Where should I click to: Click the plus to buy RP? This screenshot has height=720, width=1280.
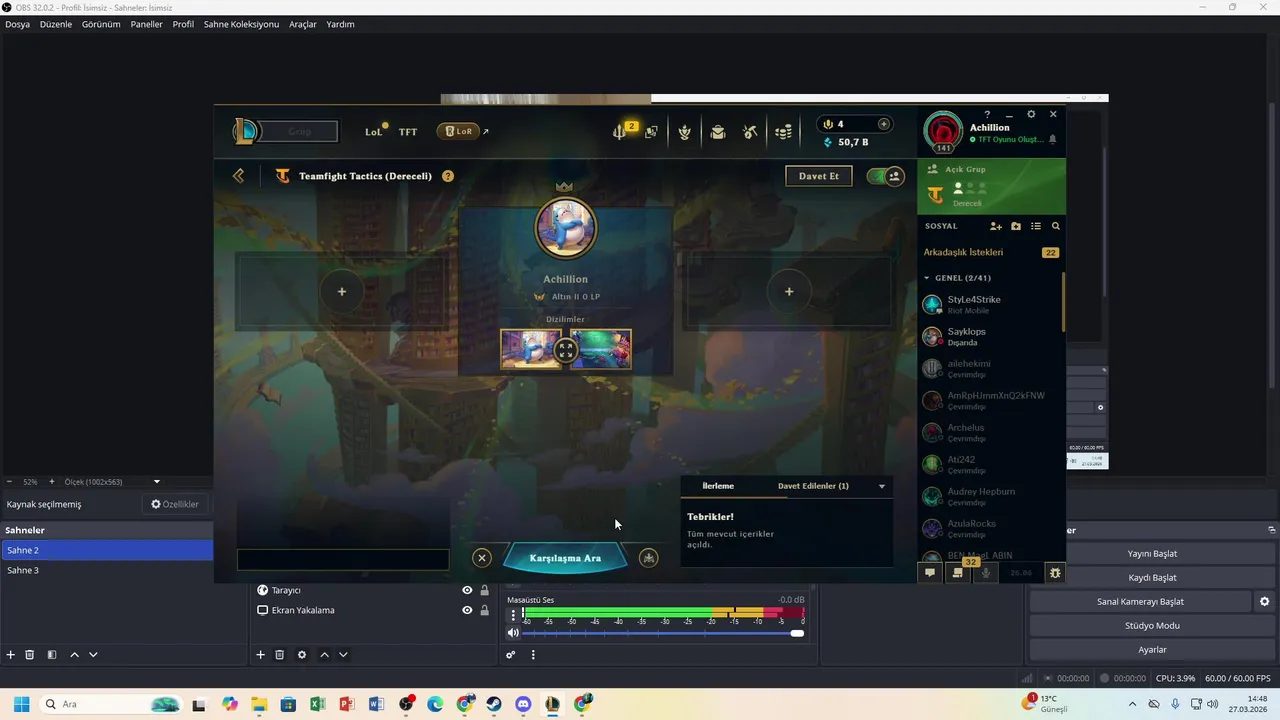(884, 124)
